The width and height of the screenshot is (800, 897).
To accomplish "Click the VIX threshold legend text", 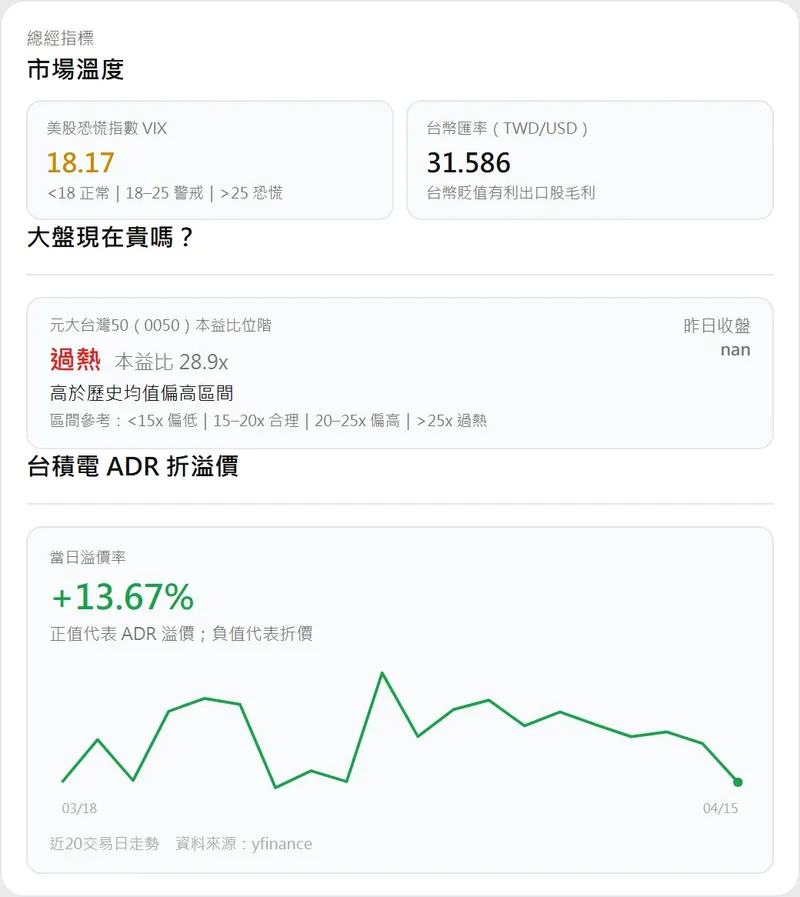I will pos(165,193).
